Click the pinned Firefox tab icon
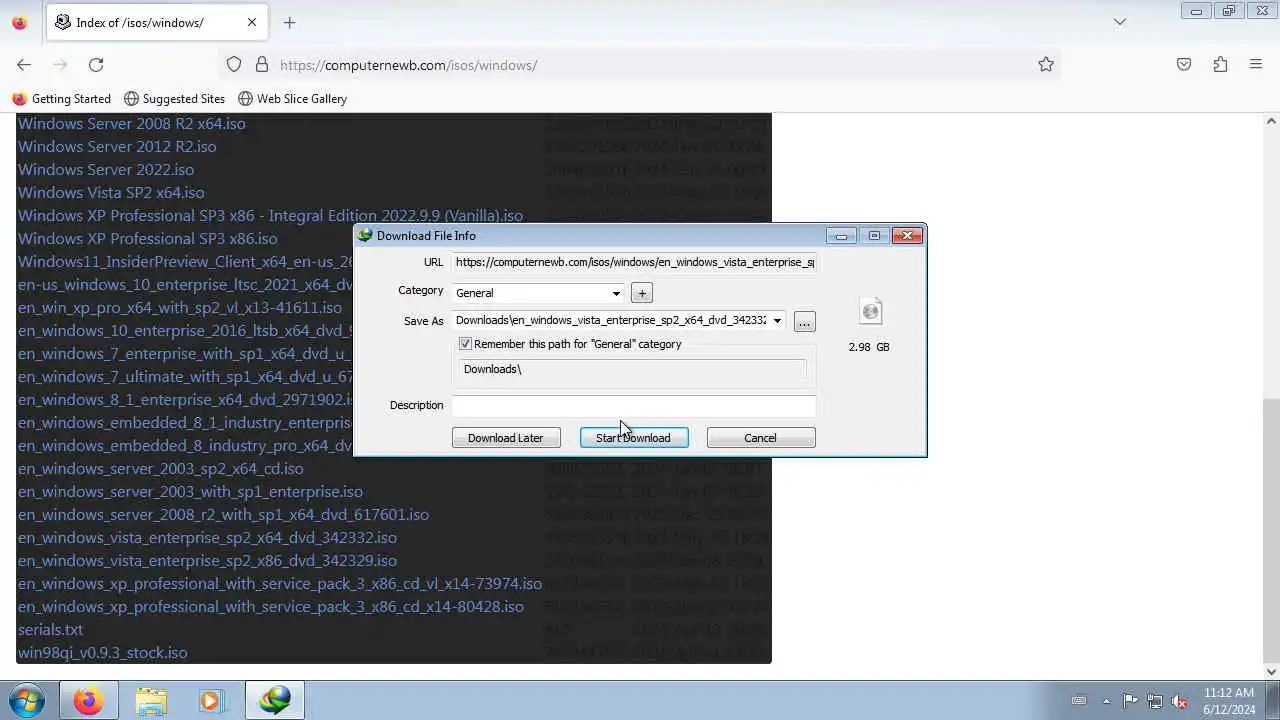This screenshot has width=1280, height=720. [x=19, y=22]
